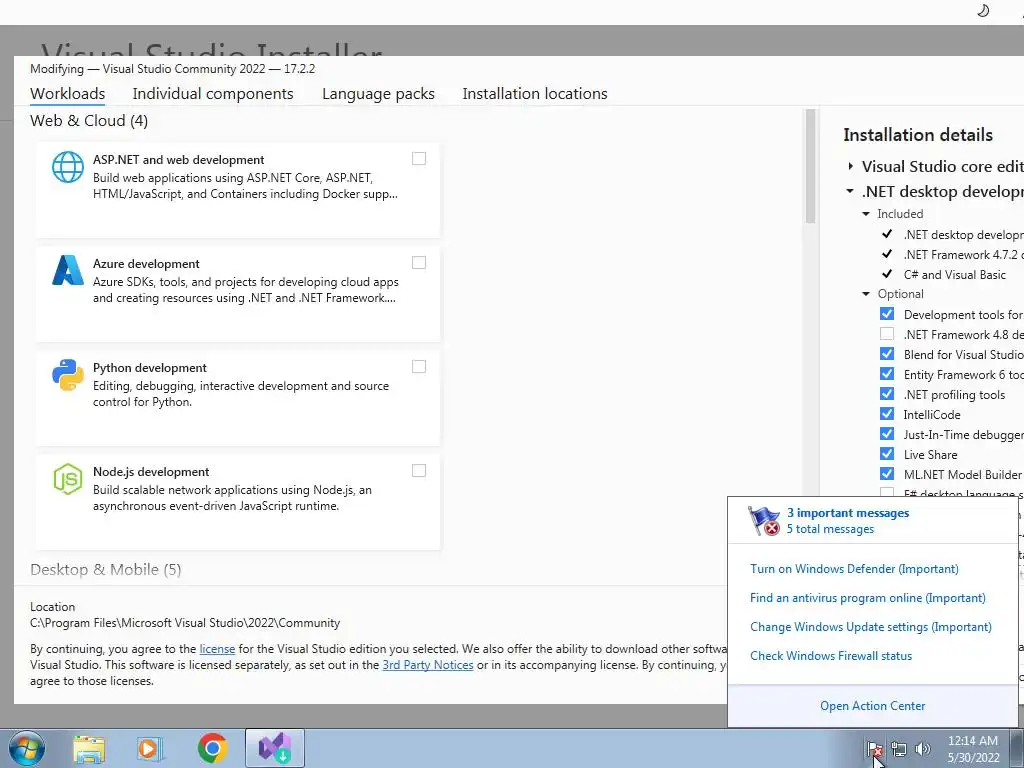Image resolution: width=1024 pixels, height=768 pixels.
Task: Click the moon icon at the top right
Action: [x=983, y=10]
